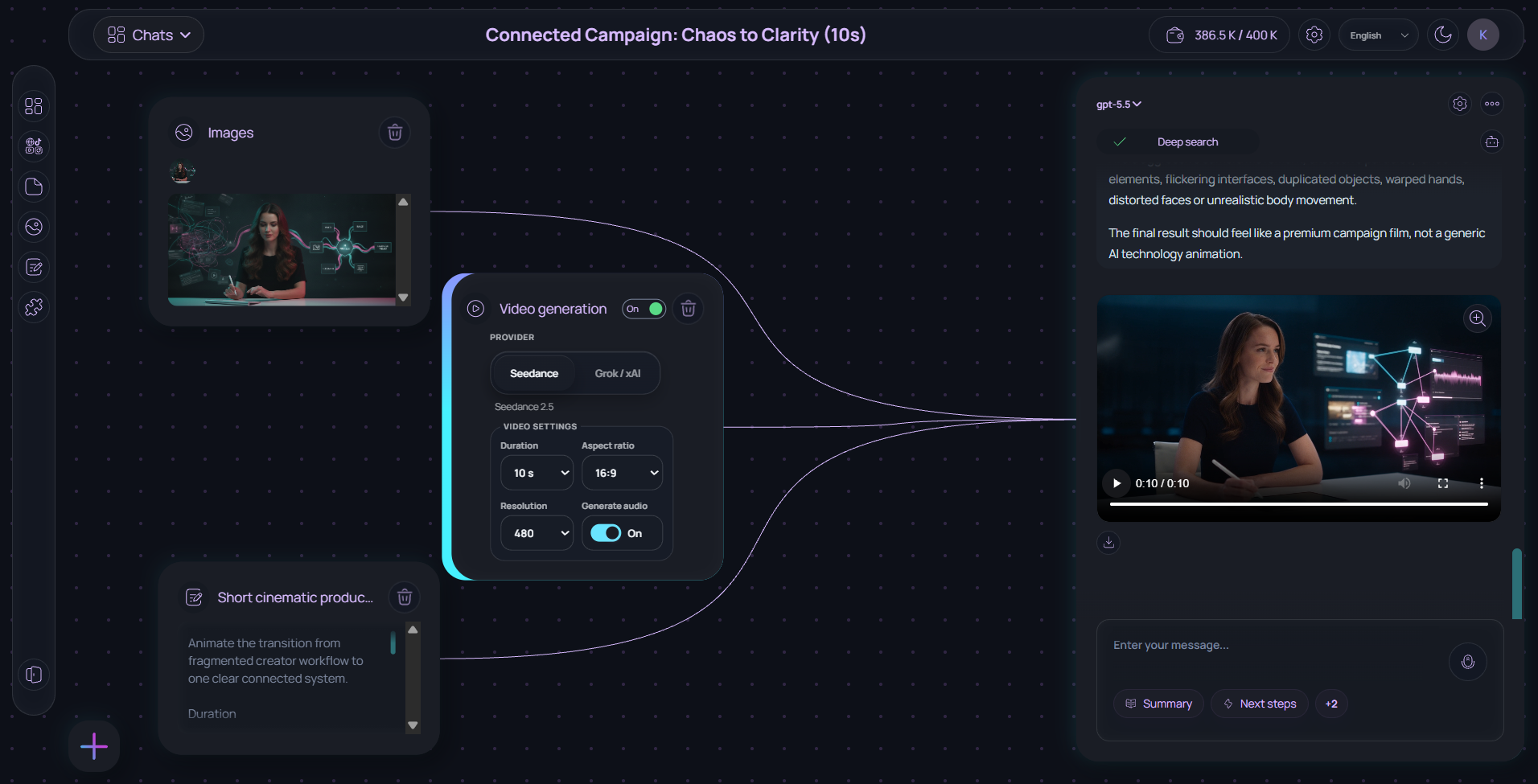The image size is (1538, 784).
Task: Open the Chats menu
Action: click(x=149, y=35)
